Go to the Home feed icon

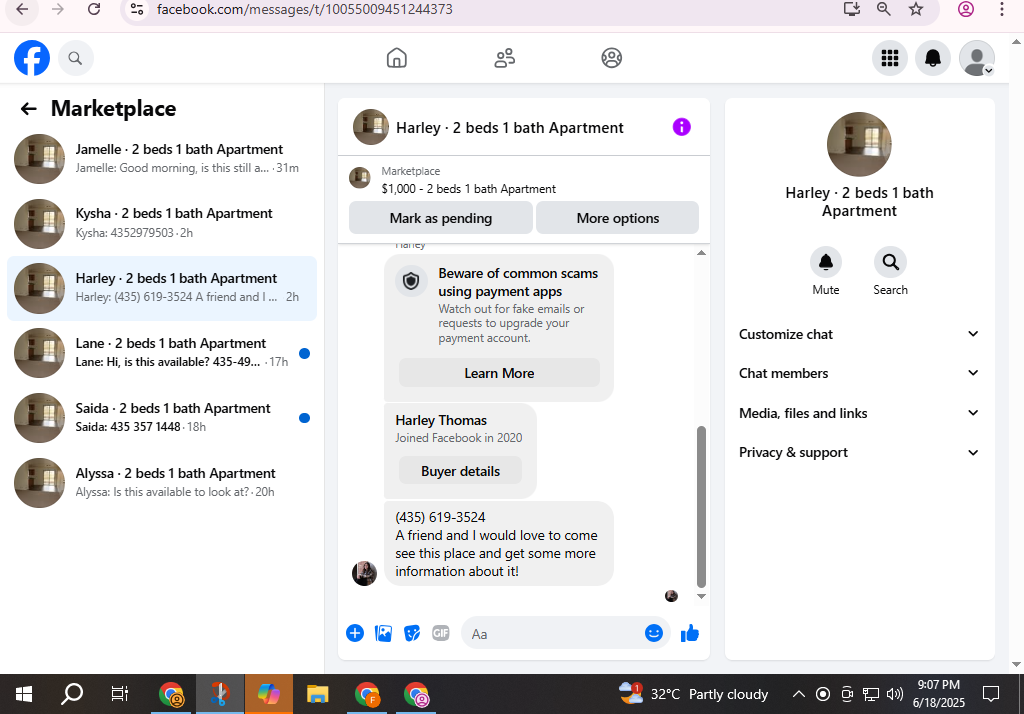396,58
